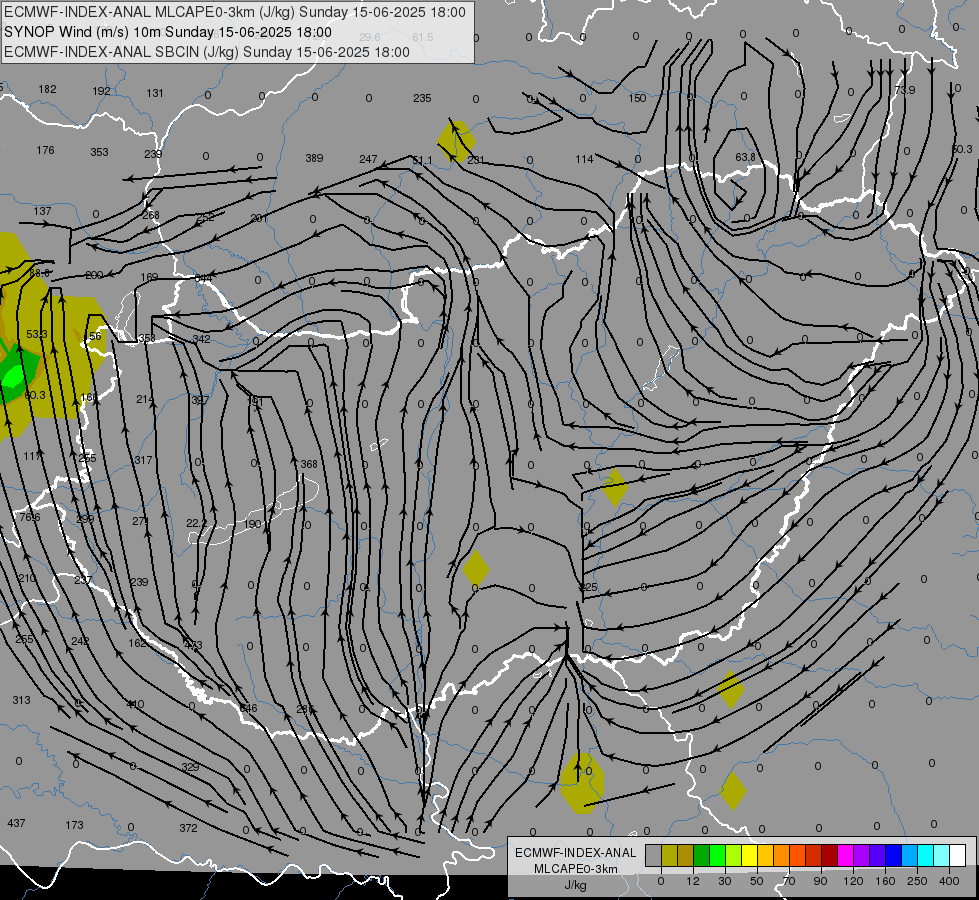Select the pure yellow legend swatch
979x900 pixels.
pyautogui.click(x=749, y=855)
